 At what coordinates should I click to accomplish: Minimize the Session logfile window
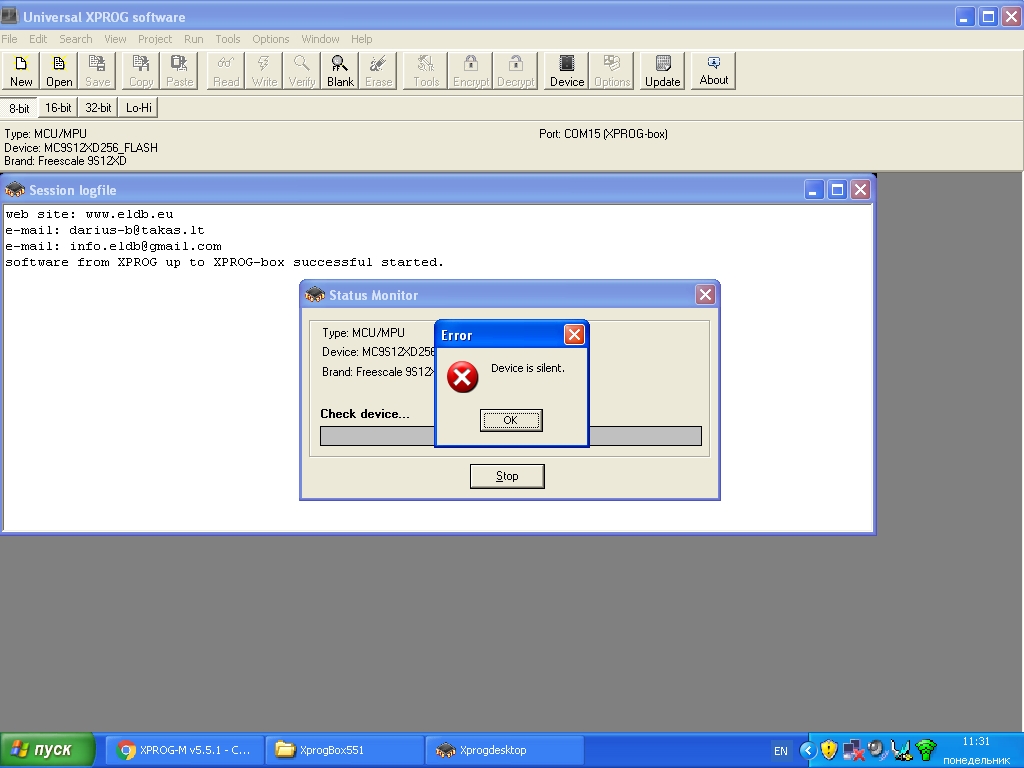814,190
